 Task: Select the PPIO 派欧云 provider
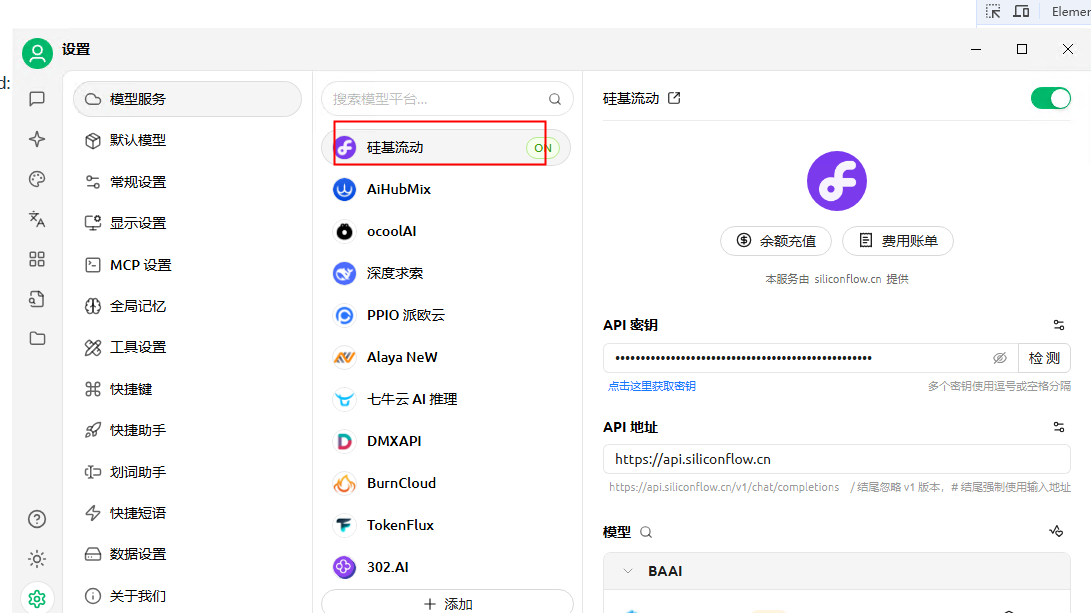coord(446,315)
